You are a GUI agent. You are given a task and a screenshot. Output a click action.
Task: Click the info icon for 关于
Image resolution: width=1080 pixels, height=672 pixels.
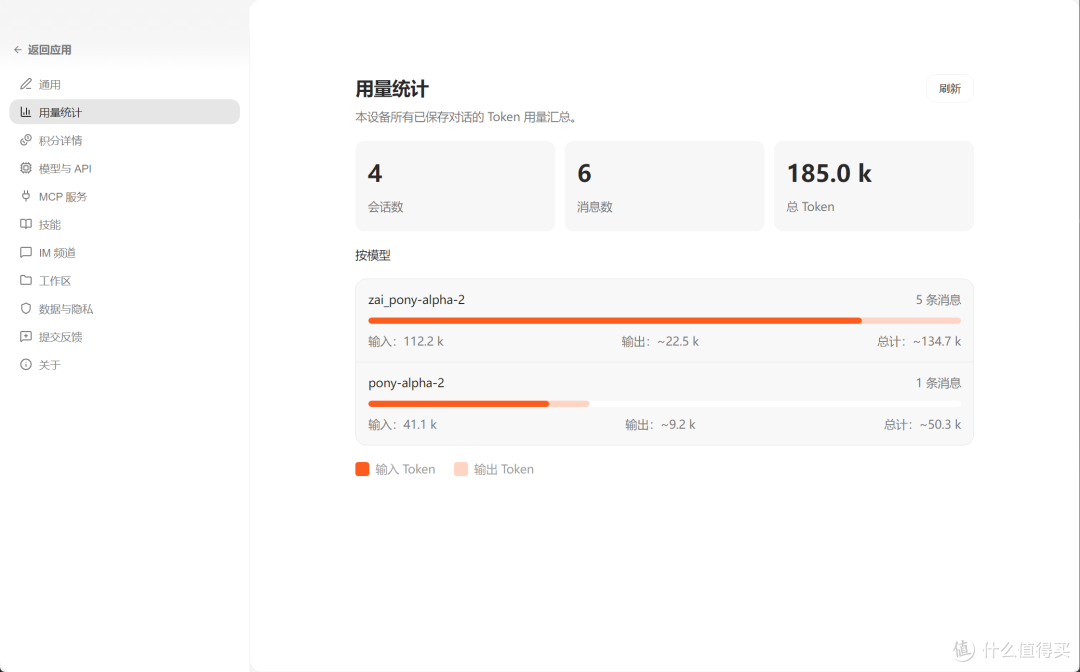coord(25,364)
